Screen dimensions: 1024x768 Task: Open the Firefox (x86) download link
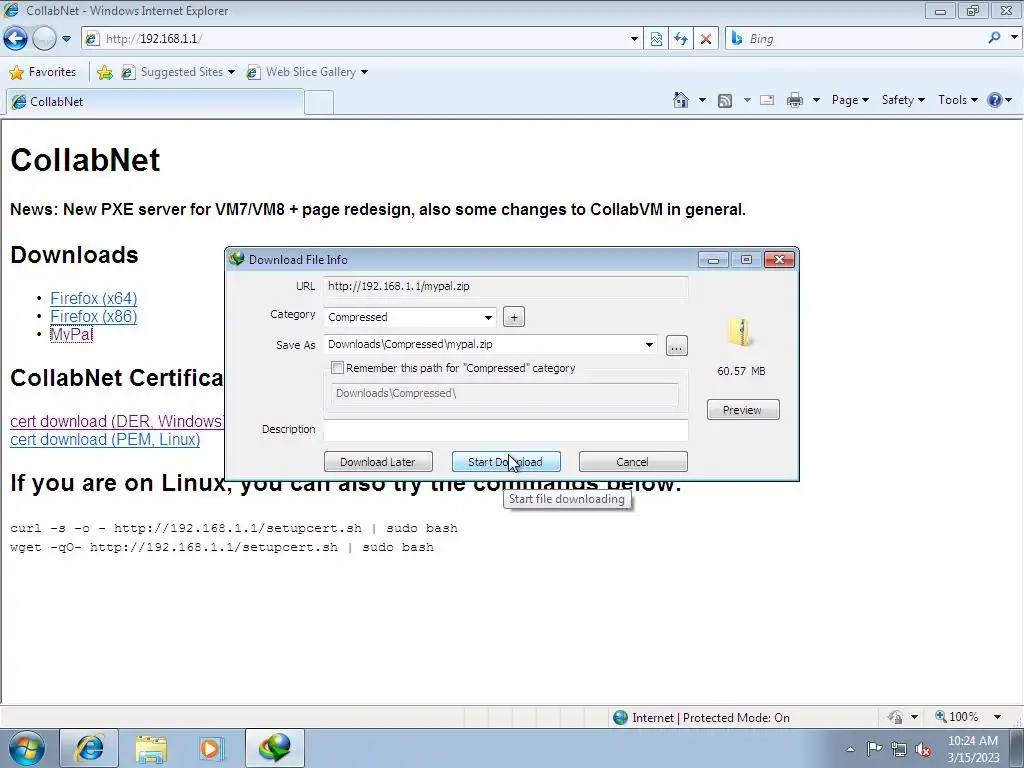(x=93, y=317)
